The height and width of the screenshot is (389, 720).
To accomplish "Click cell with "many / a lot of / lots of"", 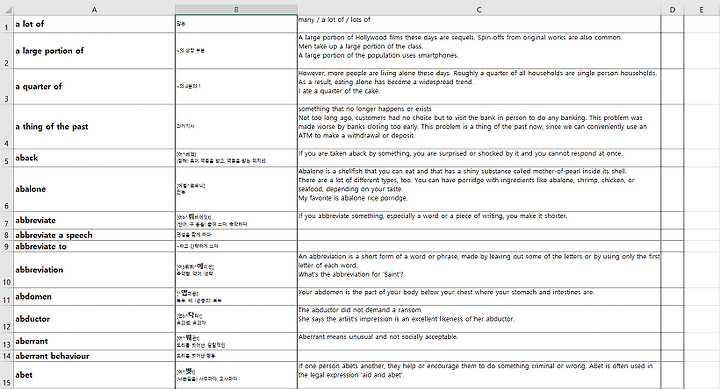I will (479, 24).
